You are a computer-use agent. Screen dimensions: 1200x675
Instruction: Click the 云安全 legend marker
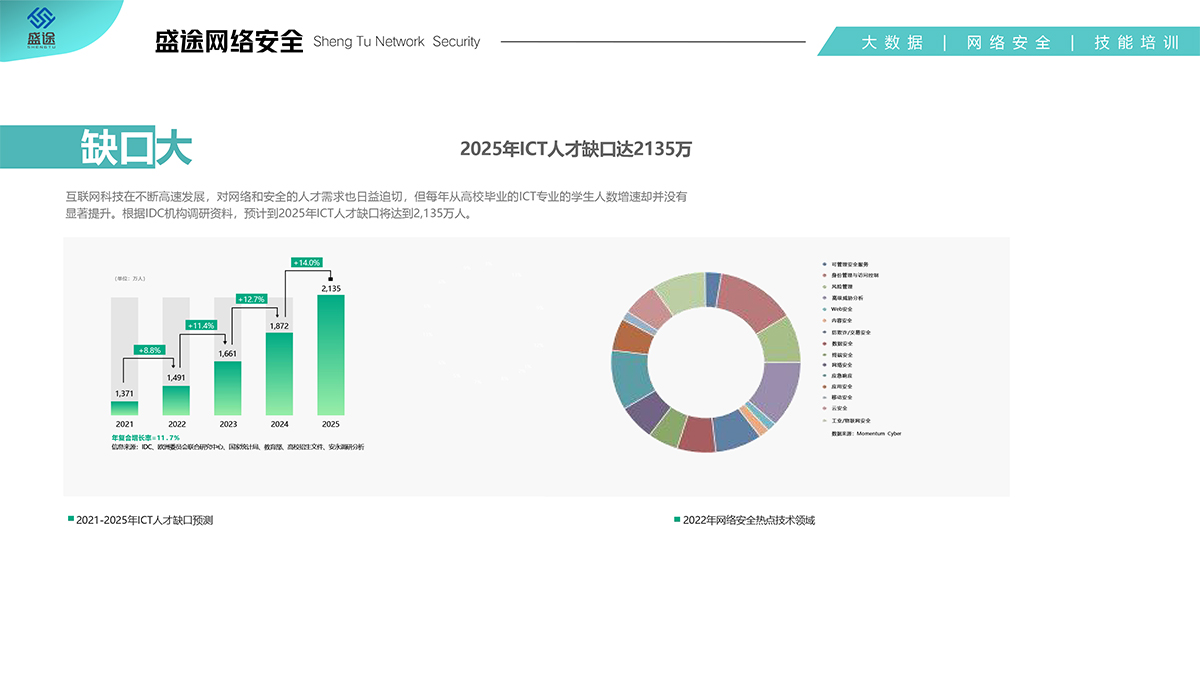point(823,408)
